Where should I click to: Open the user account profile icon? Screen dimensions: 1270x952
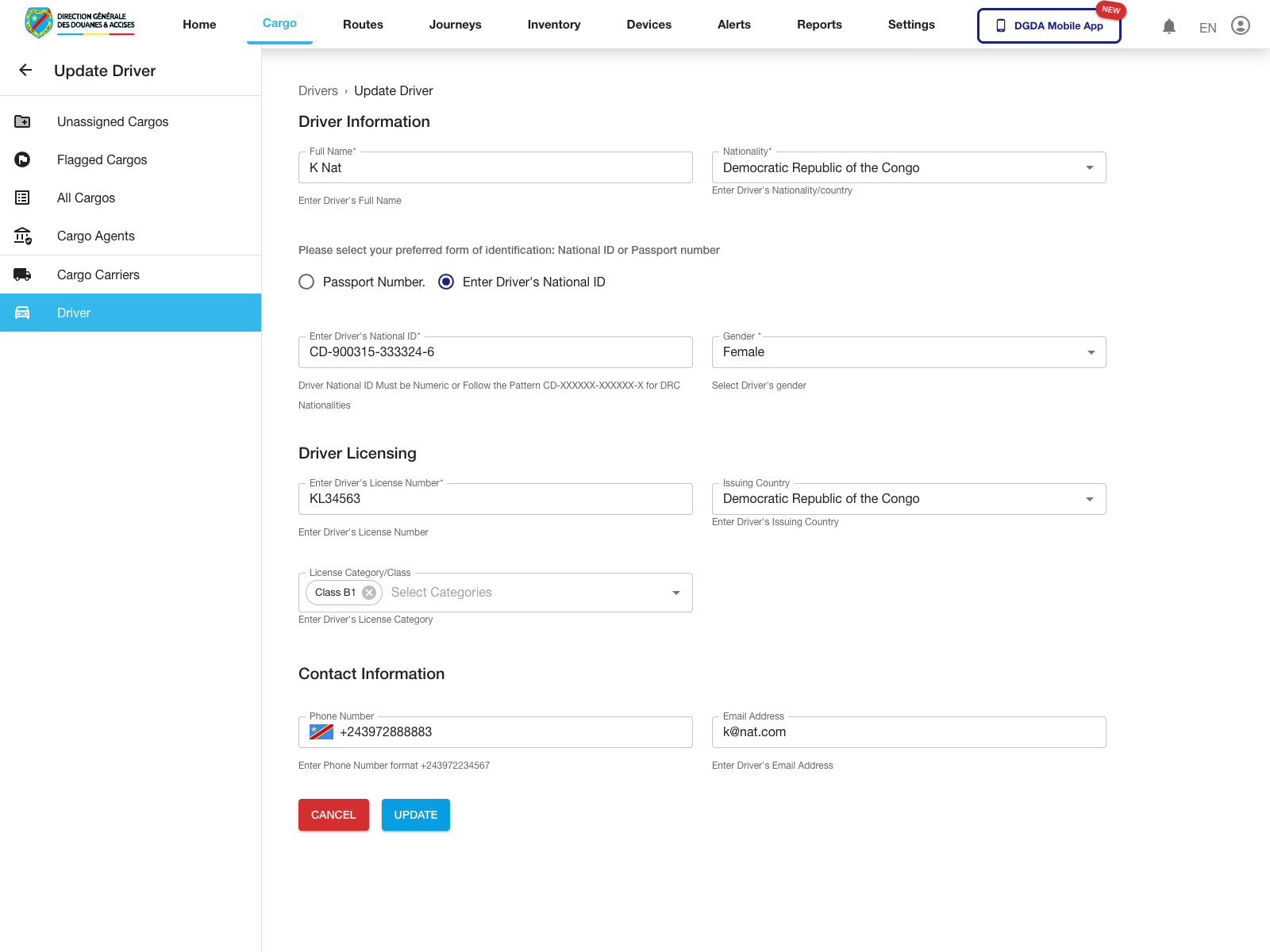click(1240, 26)
